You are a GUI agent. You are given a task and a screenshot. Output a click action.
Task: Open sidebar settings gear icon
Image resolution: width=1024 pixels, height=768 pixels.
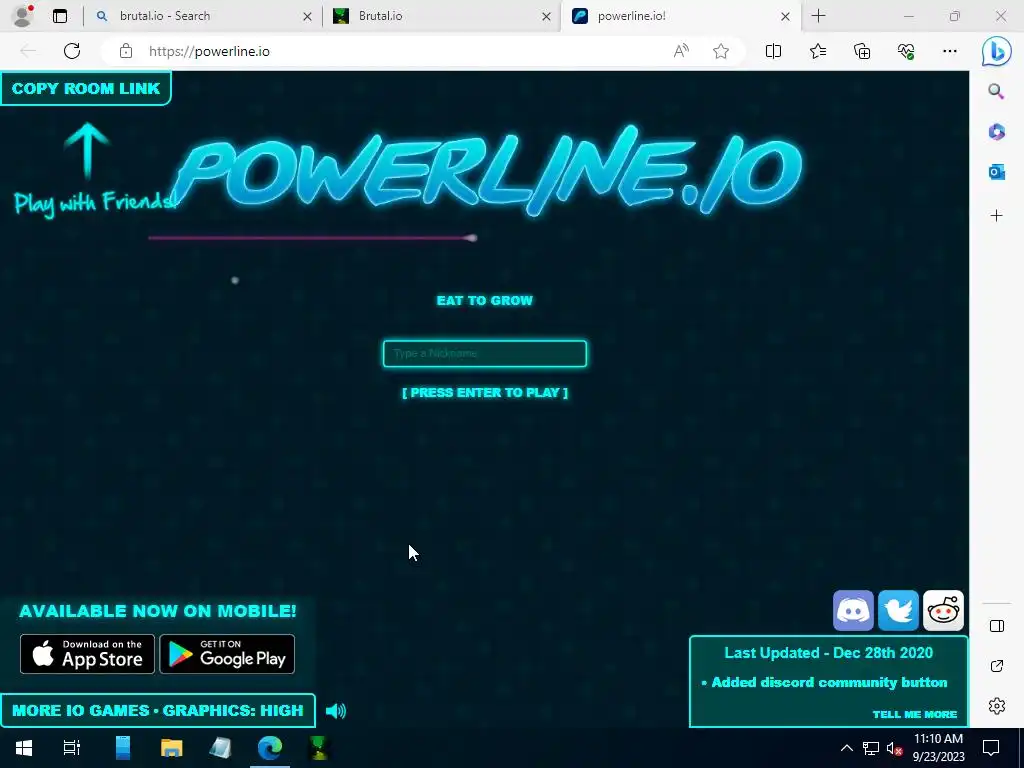click(x=997, y=706)
